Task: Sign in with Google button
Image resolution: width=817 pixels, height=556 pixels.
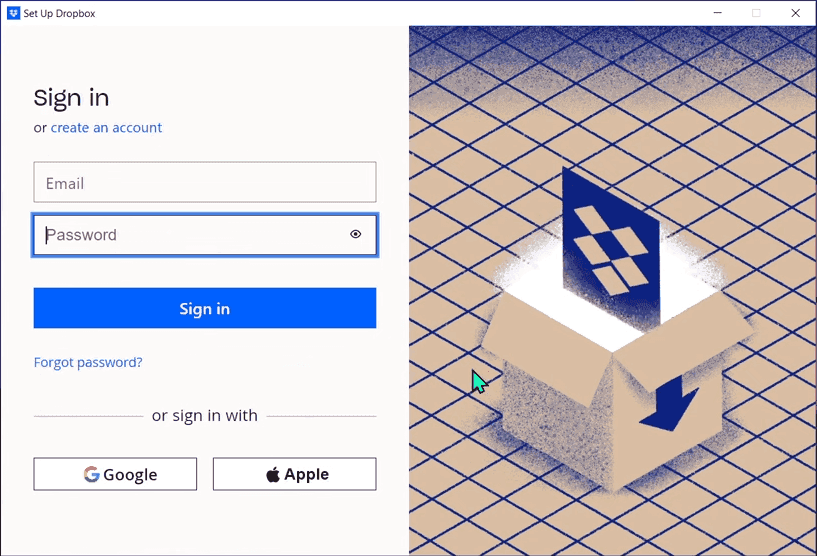Action: tap(115, 474)
